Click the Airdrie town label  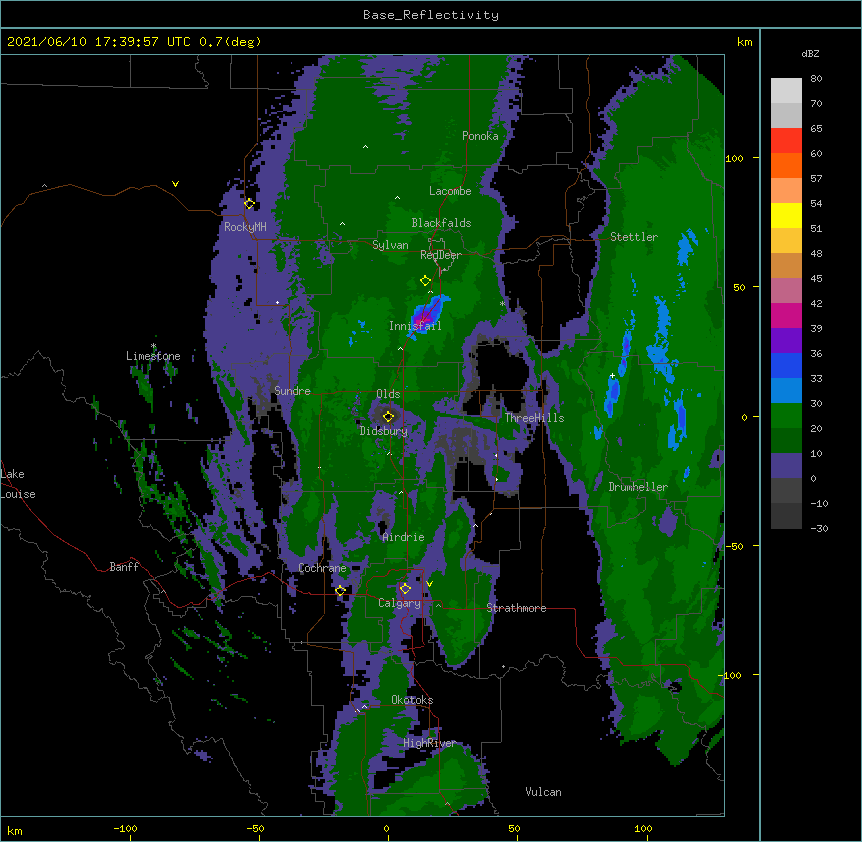pyautogui.click(x=404, y=537)
